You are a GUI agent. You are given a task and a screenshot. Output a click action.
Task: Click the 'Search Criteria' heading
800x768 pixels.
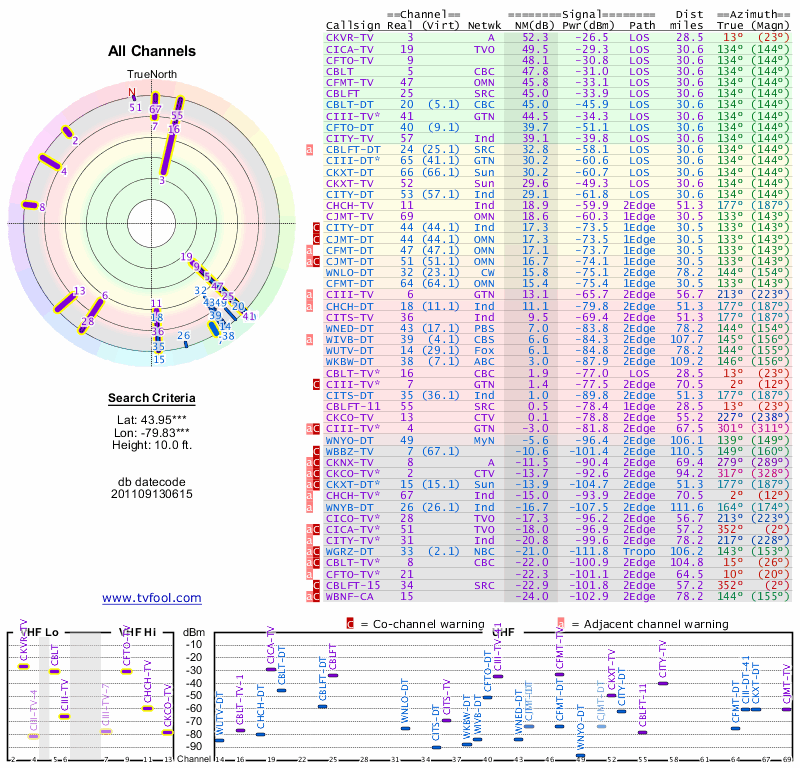[x=152, y=398]
